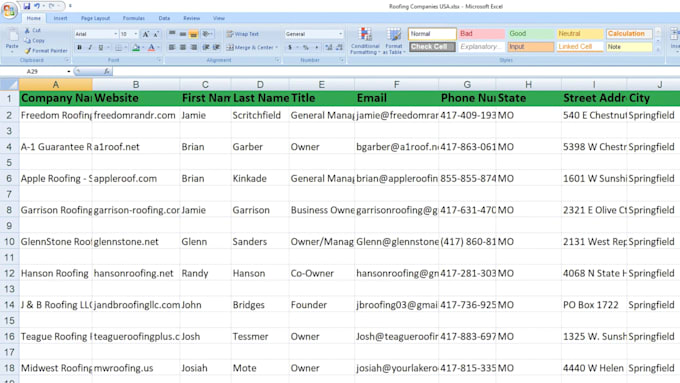Apply fill color with paint bucket
Viewport: 680px width, 383px height.
pyautogui.click(x=136, y=47)
